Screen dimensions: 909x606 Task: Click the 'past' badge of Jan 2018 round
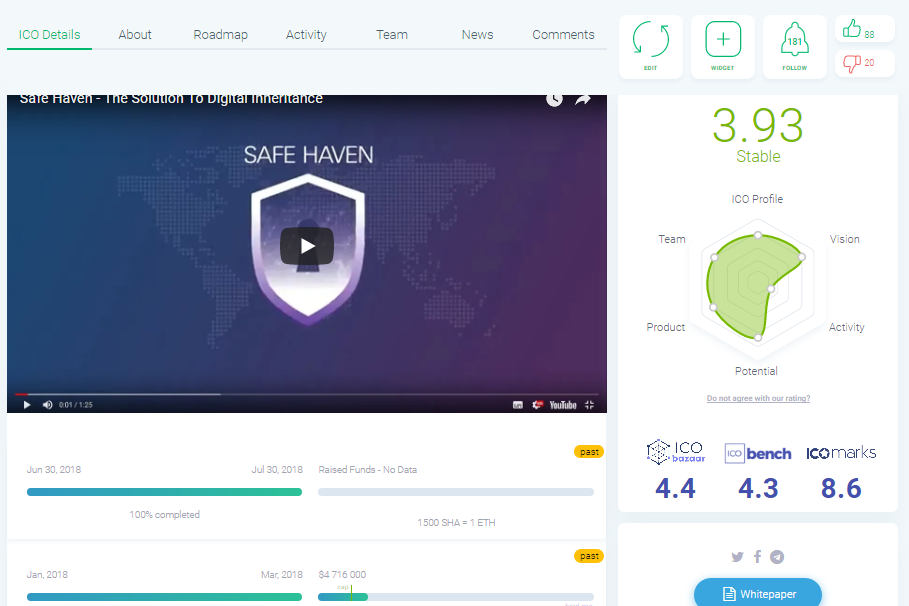(589, 556)
